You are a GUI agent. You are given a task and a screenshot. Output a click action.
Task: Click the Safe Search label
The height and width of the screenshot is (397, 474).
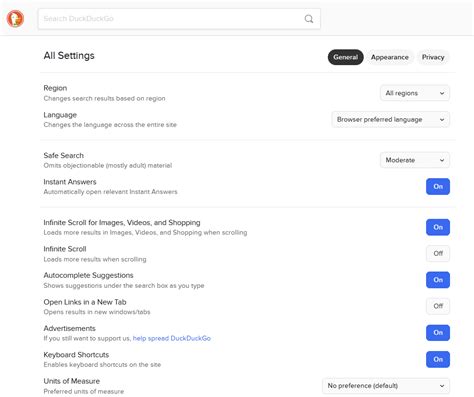pyautogui.click(x=64, y=155)
